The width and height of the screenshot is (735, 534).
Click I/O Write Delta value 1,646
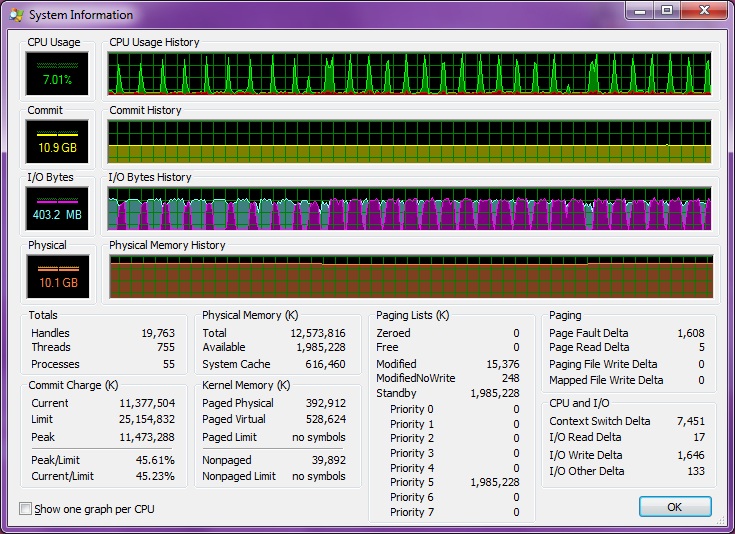point(691,455)
